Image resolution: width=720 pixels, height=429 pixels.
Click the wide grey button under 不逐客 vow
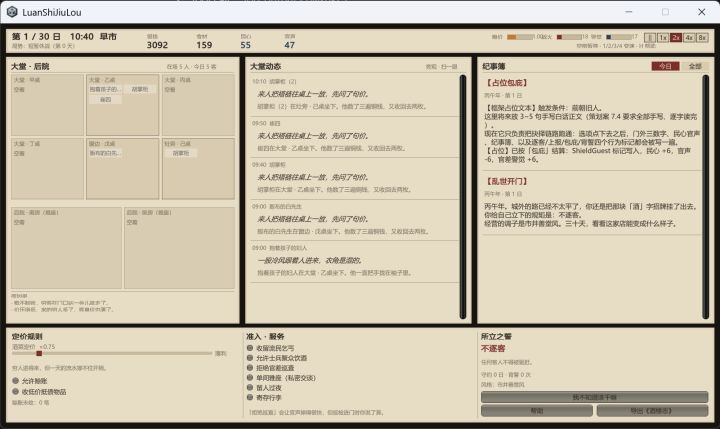point(594,397)
